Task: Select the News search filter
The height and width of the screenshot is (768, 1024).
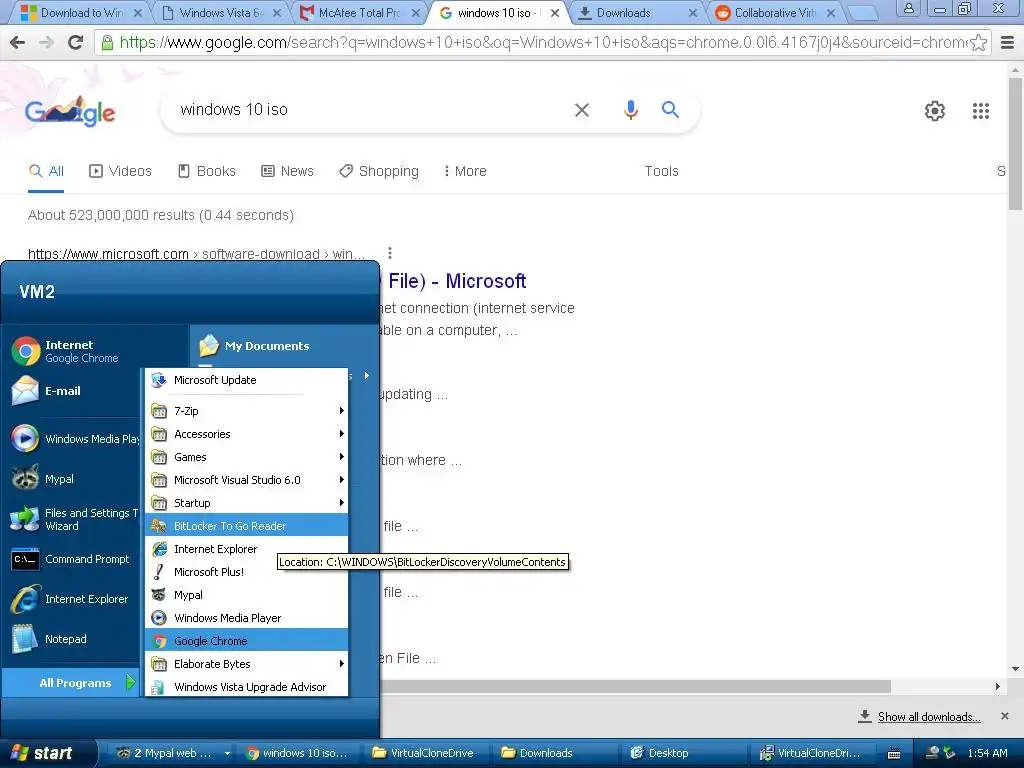Action: (x=287, y=171)
